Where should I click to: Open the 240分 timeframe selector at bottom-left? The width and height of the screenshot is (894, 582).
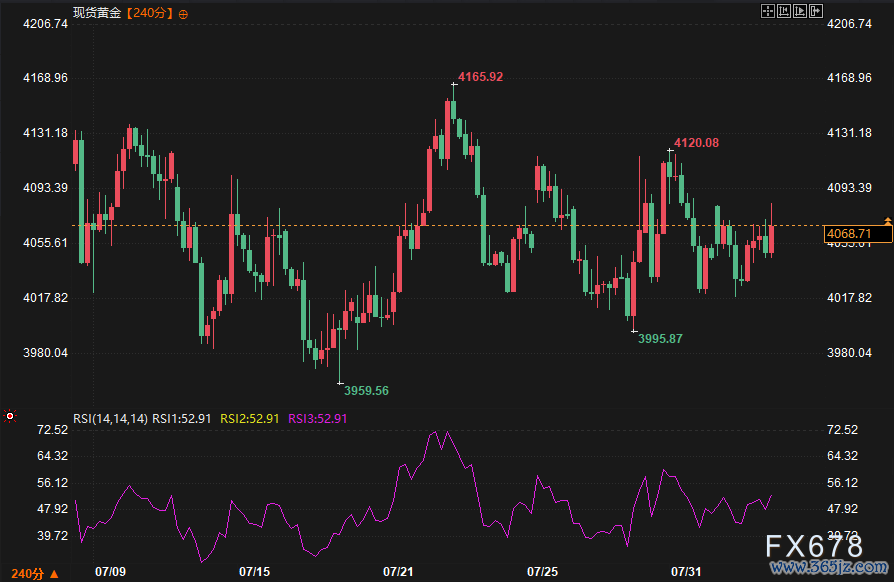(34, 573)
